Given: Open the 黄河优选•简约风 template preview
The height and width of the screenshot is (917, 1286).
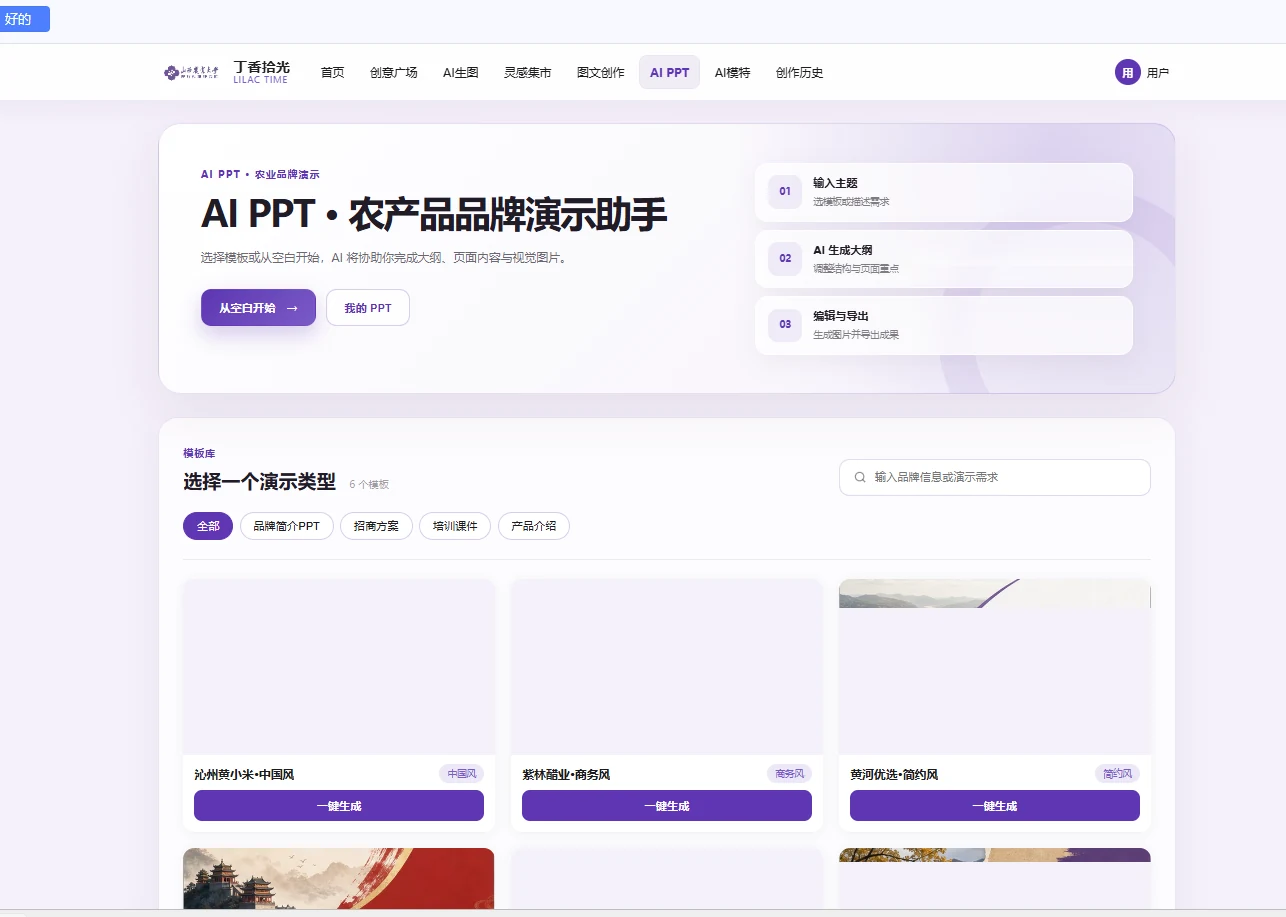Looking at the screenshot, I should [x=995, y=667].
